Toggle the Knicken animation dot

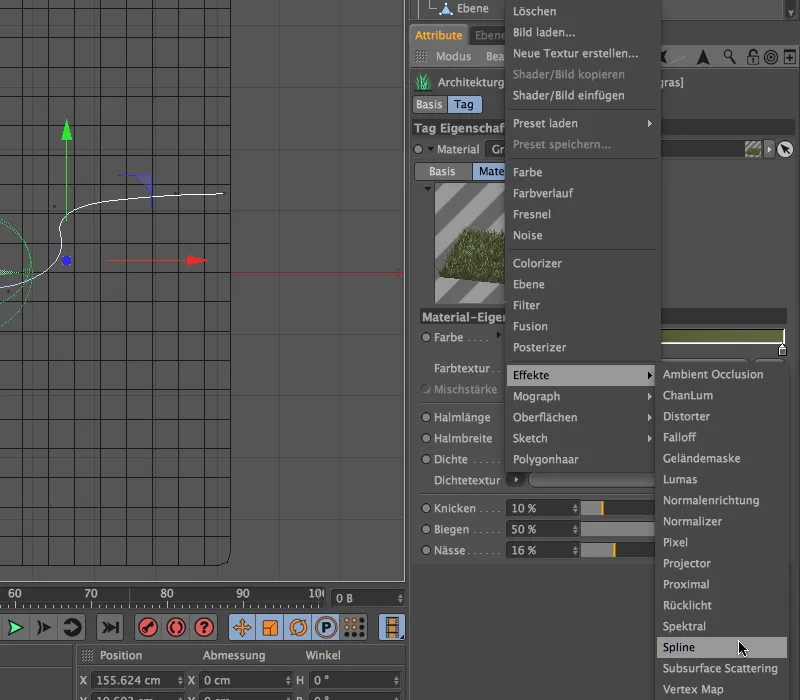click(426, 508)
